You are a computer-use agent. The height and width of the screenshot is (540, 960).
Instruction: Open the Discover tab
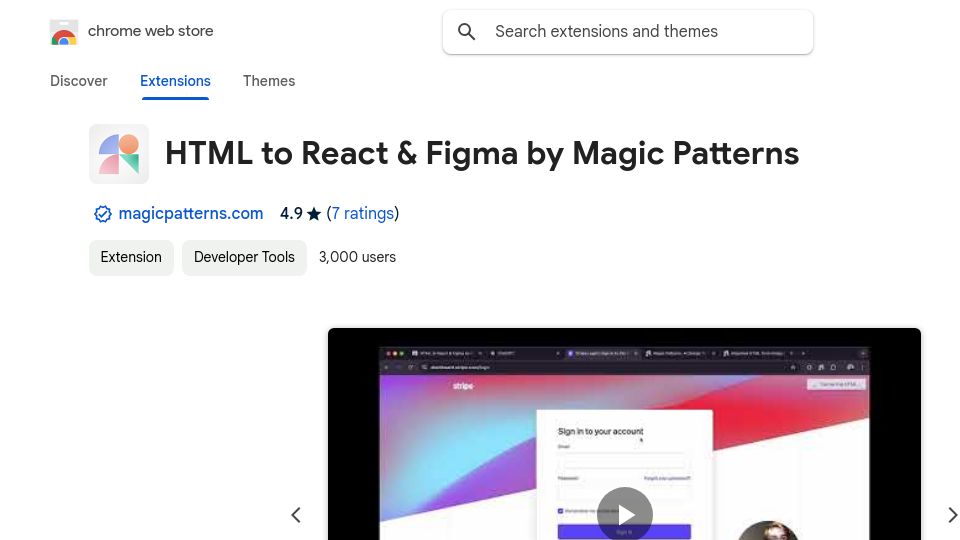pyautogui.click(x=78, y=81)
